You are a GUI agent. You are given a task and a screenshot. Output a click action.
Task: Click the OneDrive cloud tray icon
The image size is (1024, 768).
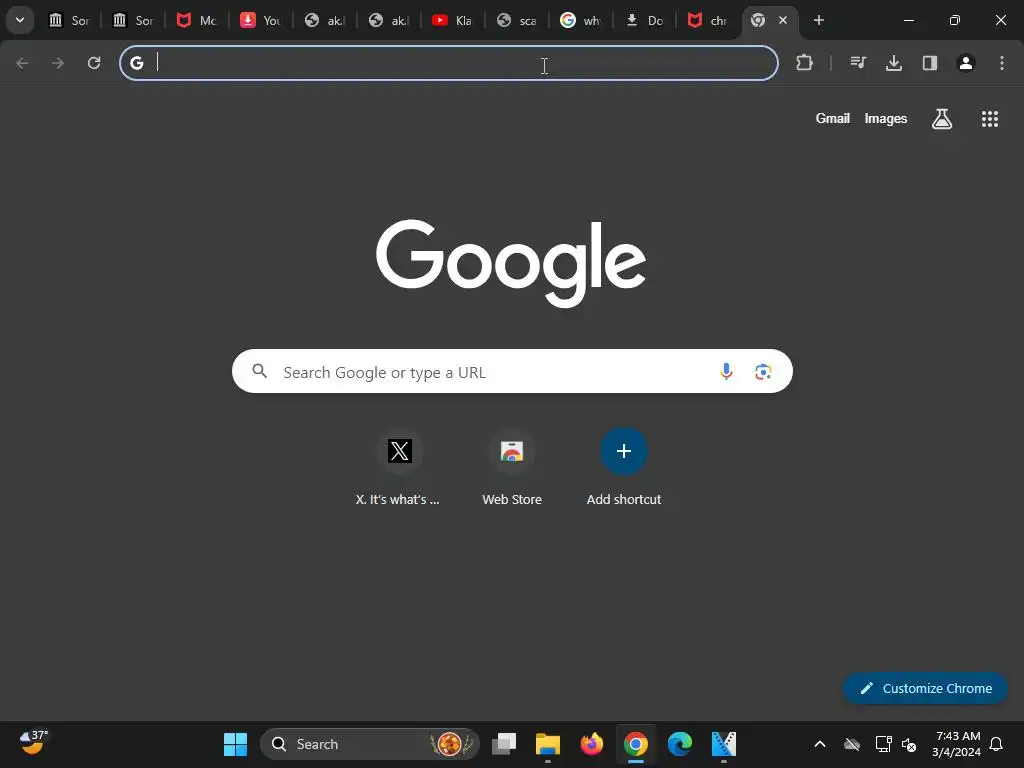(852, 744)
